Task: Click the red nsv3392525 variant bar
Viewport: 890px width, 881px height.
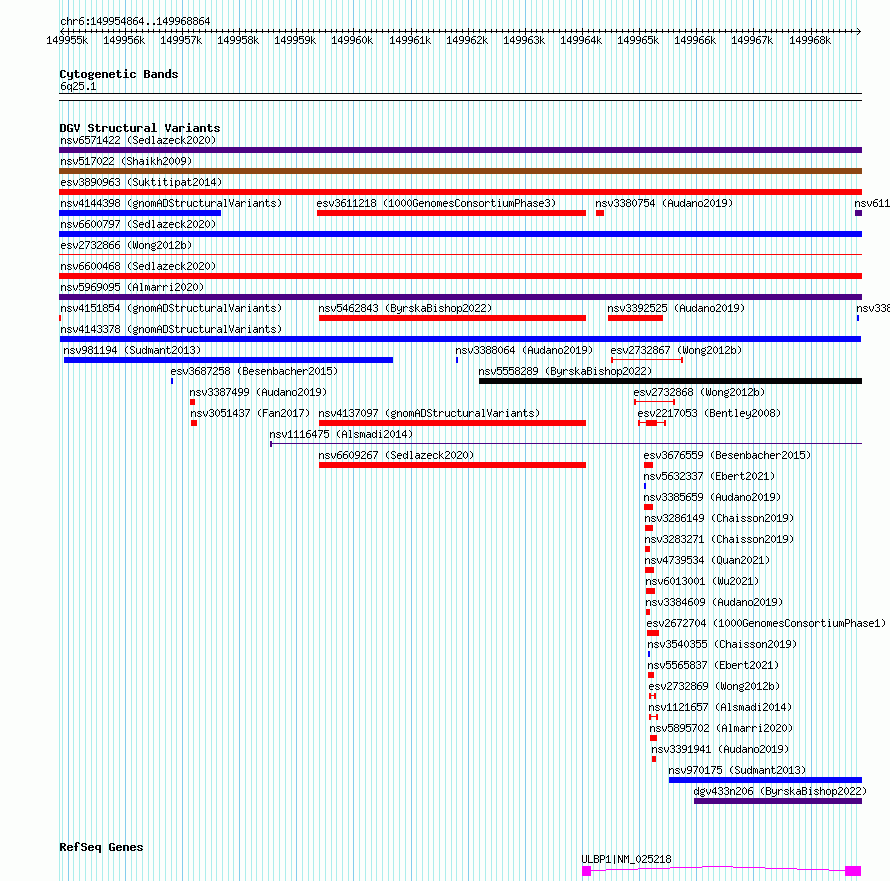Action: 635,318
